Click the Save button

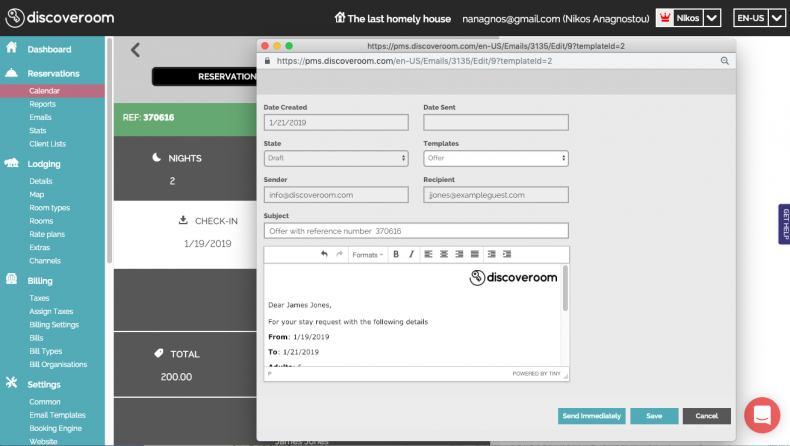tap(654, 416)
